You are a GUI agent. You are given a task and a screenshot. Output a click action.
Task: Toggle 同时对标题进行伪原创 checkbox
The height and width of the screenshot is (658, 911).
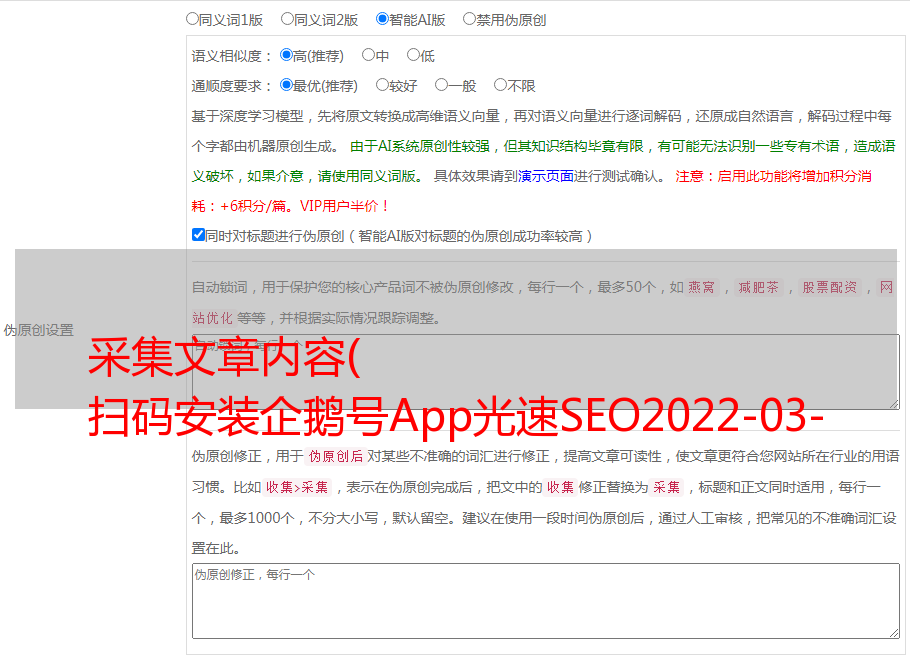pyautogui.click(x=198, y=235)
